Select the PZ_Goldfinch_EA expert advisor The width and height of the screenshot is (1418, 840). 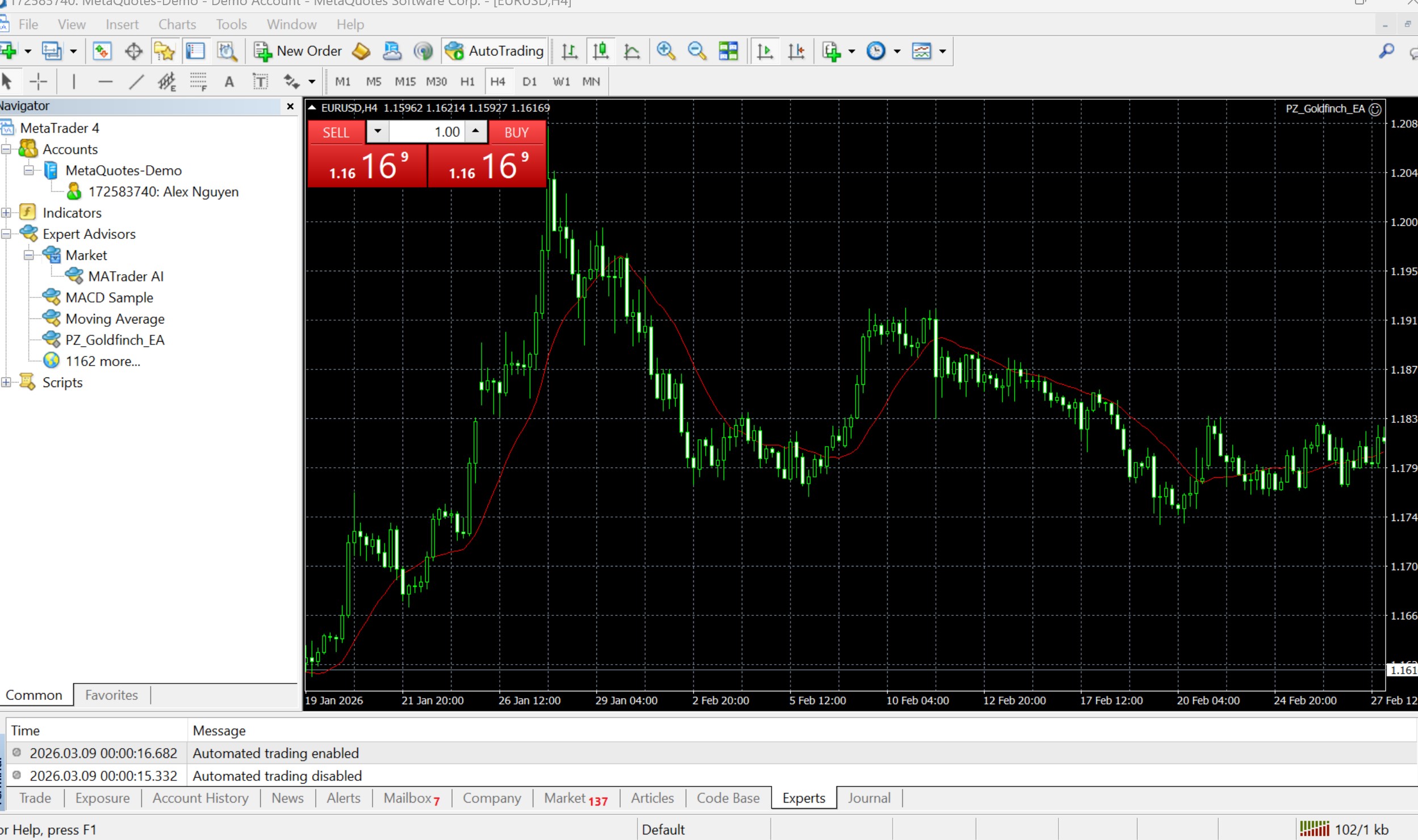[x=114, y=340]
